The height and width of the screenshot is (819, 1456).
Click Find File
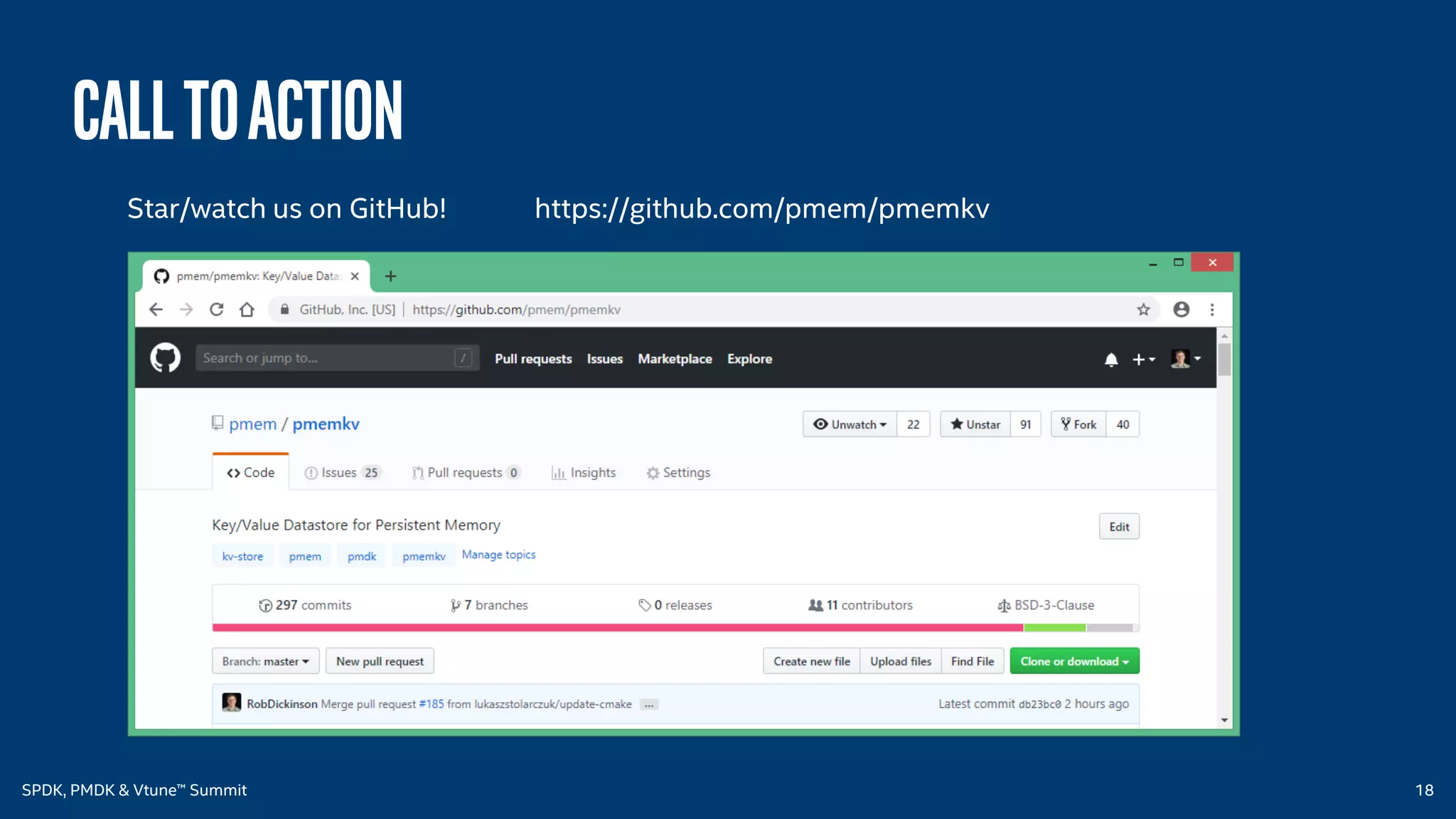pos(973,661)
